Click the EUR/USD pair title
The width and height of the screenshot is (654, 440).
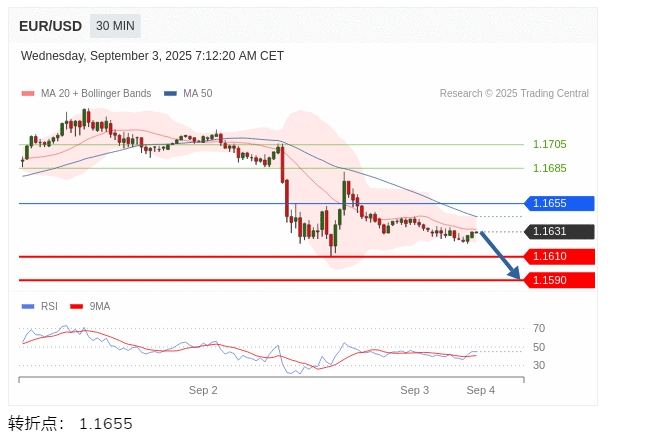pyautogui.click(x=50, y=26)
